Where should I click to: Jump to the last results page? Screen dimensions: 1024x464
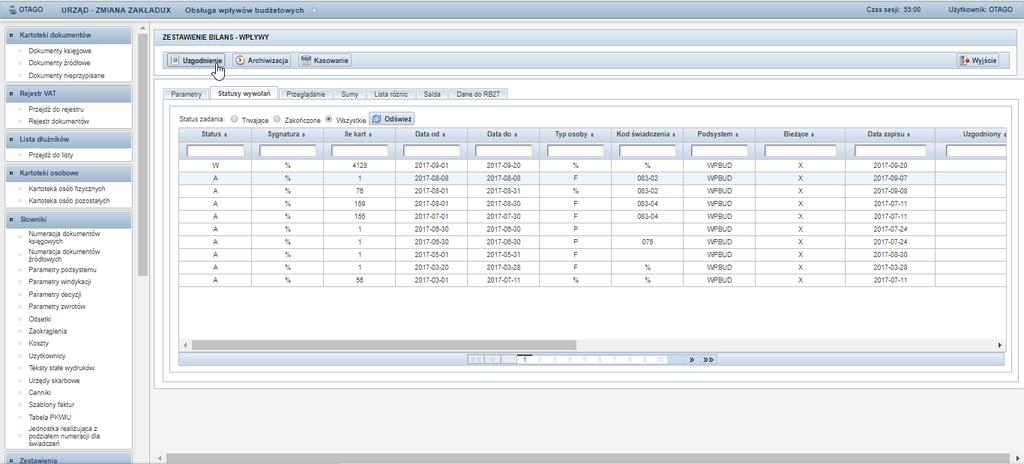(709, 359)
